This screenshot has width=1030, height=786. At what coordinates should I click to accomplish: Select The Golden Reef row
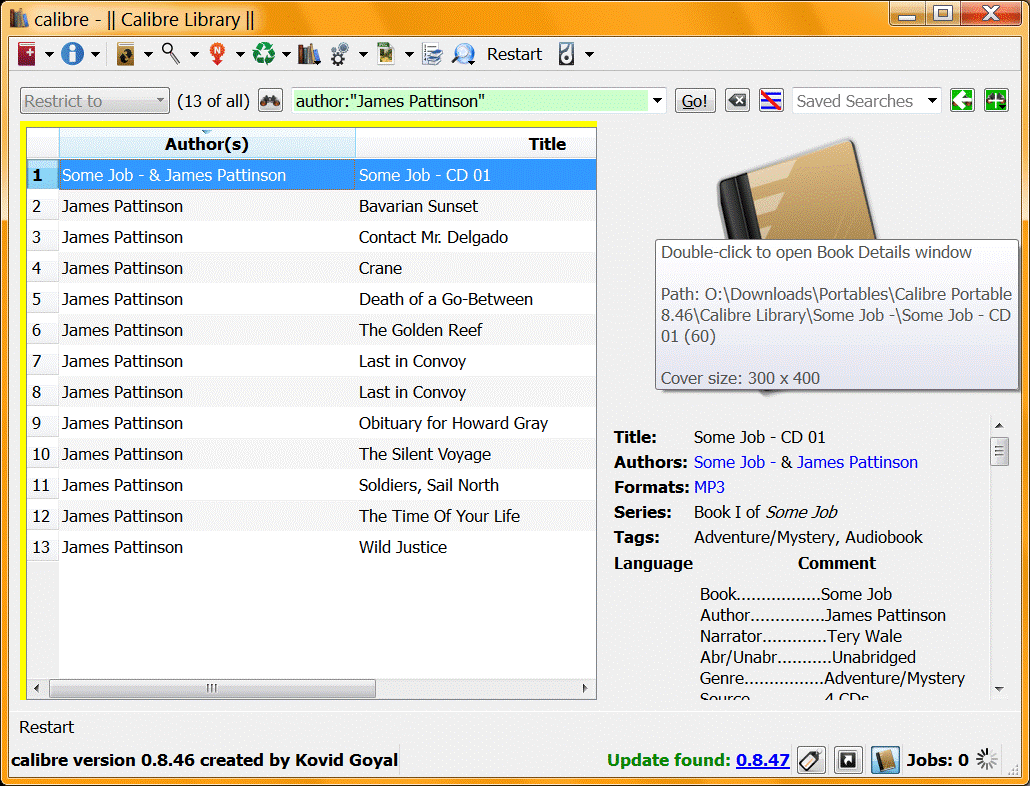point(311,330)
